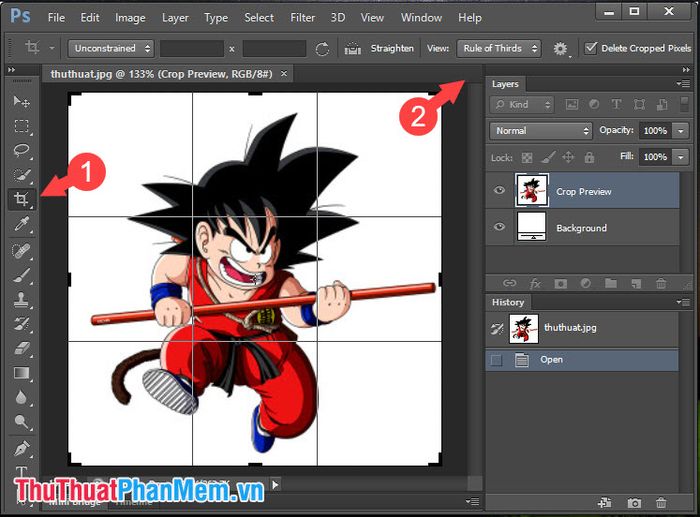This screenshot has height=517, width=700.
Task: Click the link layers icon
Action: (x=509, y=283)
